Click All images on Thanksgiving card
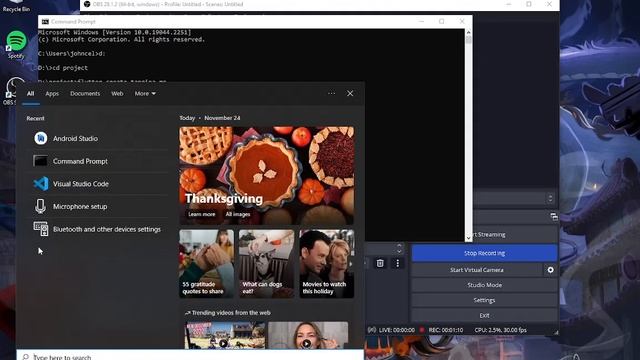Screen dimensions: 640x360 (x=238, y=214)
